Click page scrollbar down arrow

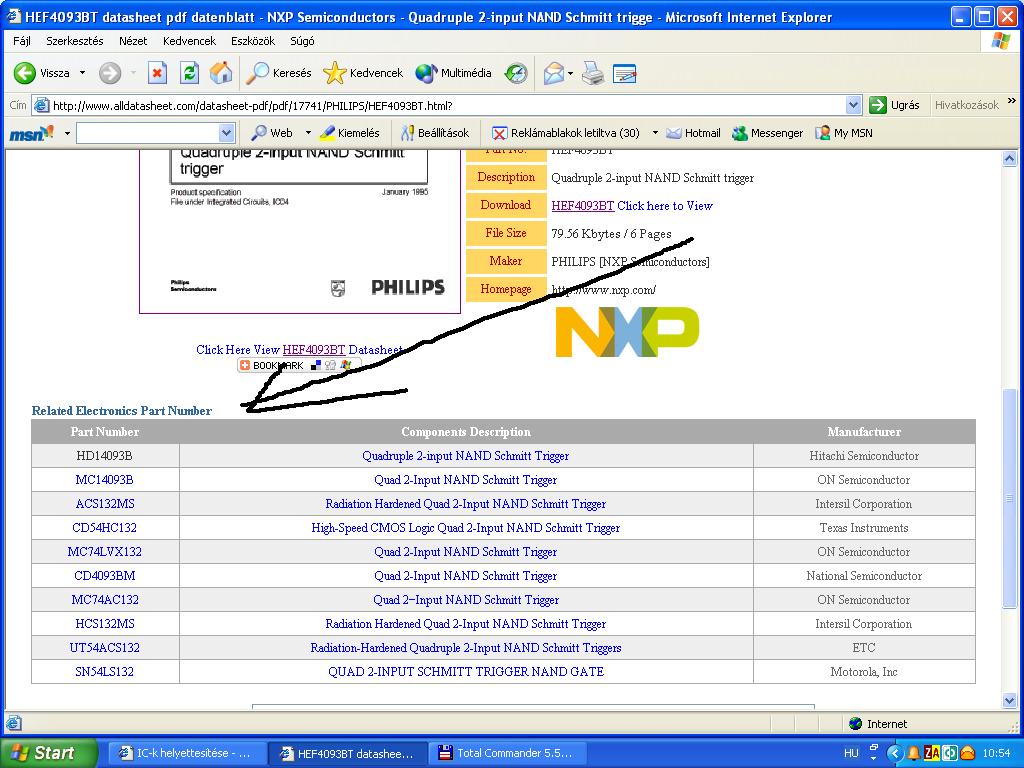1009,701
